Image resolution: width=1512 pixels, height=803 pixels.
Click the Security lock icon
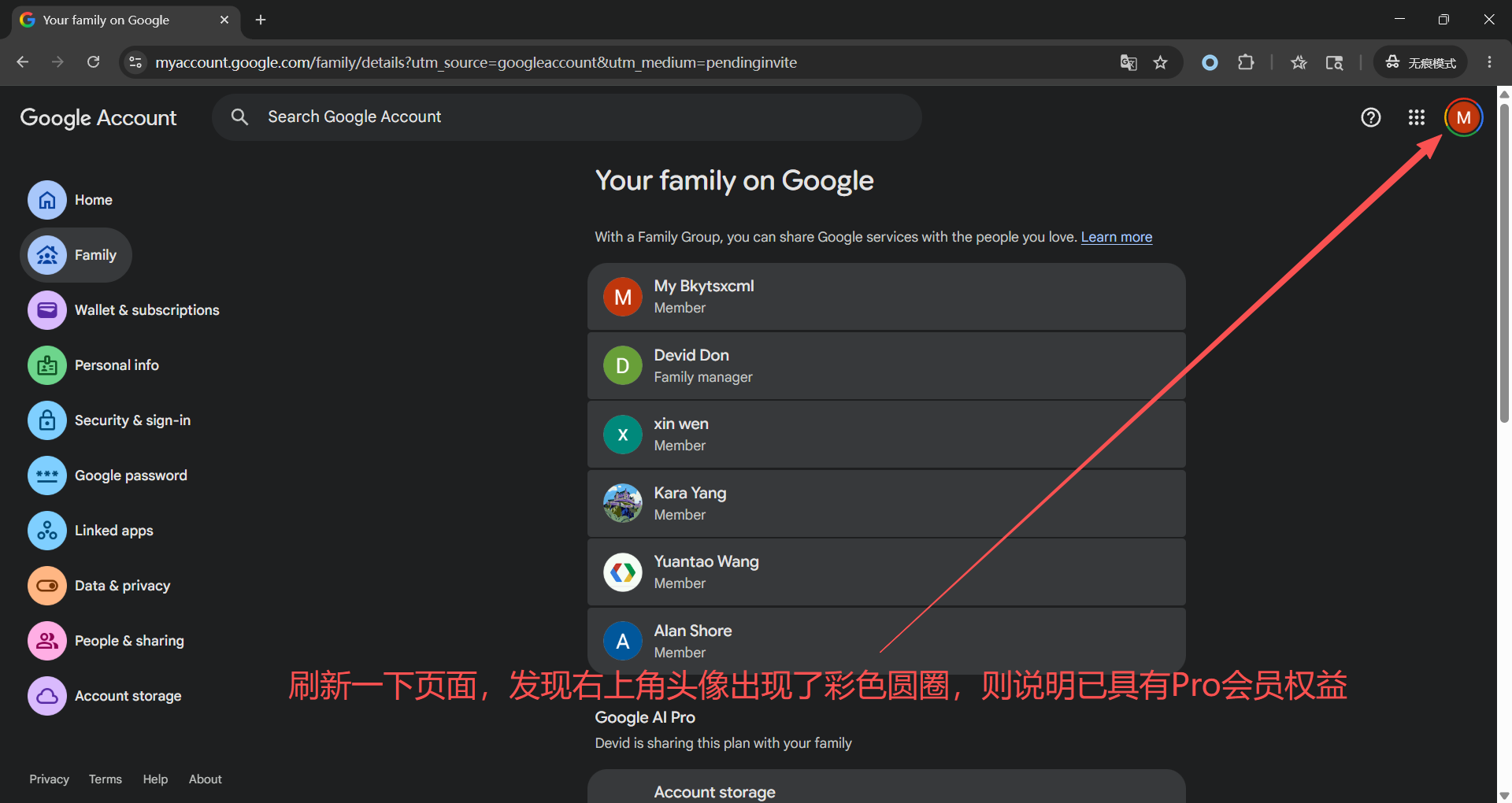(x=47, y=420)
